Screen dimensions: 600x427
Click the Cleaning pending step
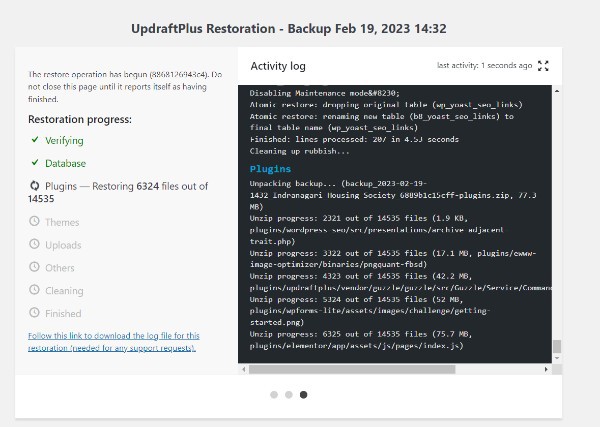[64, 291]
